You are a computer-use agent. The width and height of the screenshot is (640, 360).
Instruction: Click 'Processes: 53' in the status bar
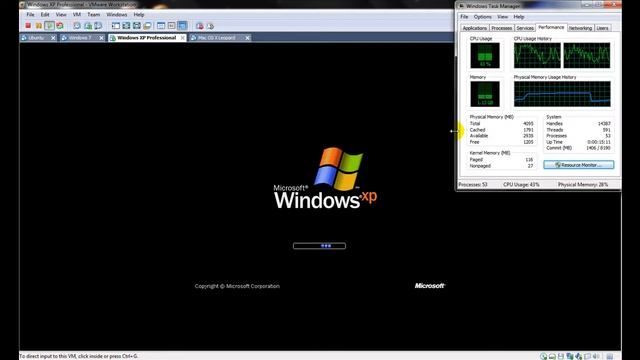click(x=473, y=184)
